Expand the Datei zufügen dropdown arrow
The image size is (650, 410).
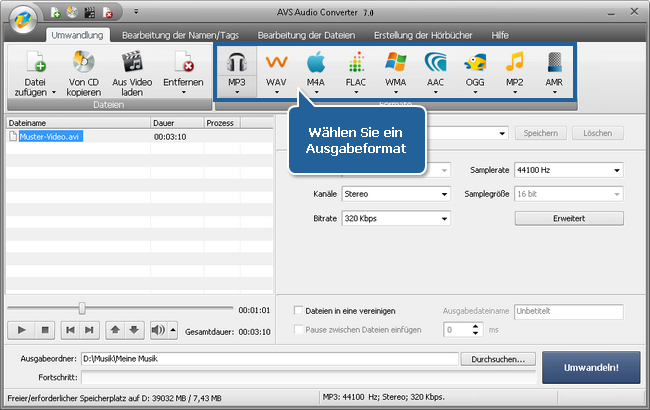(x=54, y=93)
